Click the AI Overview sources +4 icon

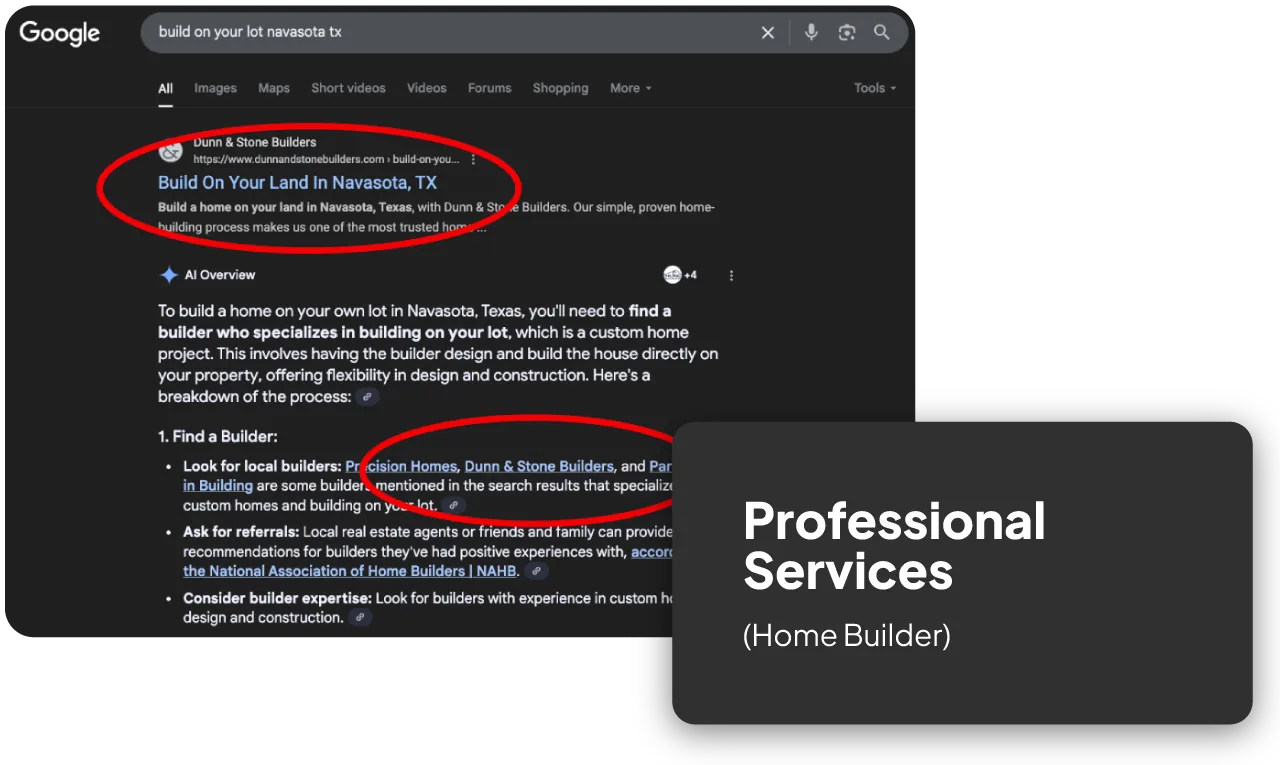(680, 275)
